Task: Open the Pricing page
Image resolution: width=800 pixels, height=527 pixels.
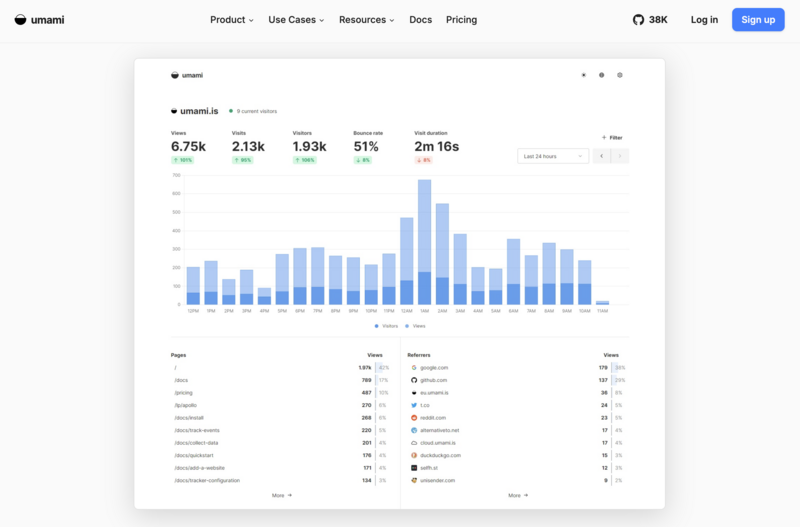Action: tap(461, 20)
